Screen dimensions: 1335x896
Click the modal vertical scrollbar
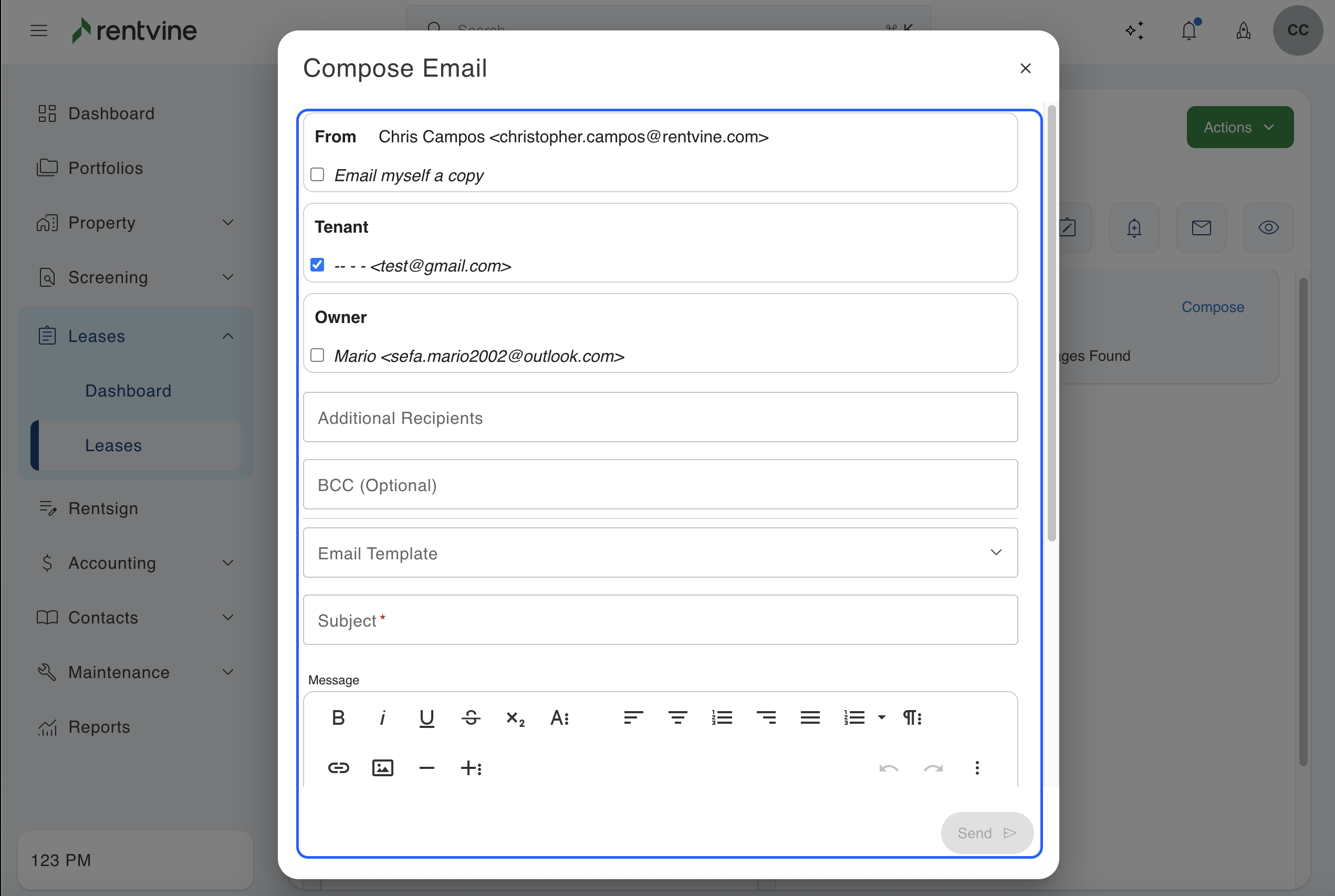(x=1051, y=323)
